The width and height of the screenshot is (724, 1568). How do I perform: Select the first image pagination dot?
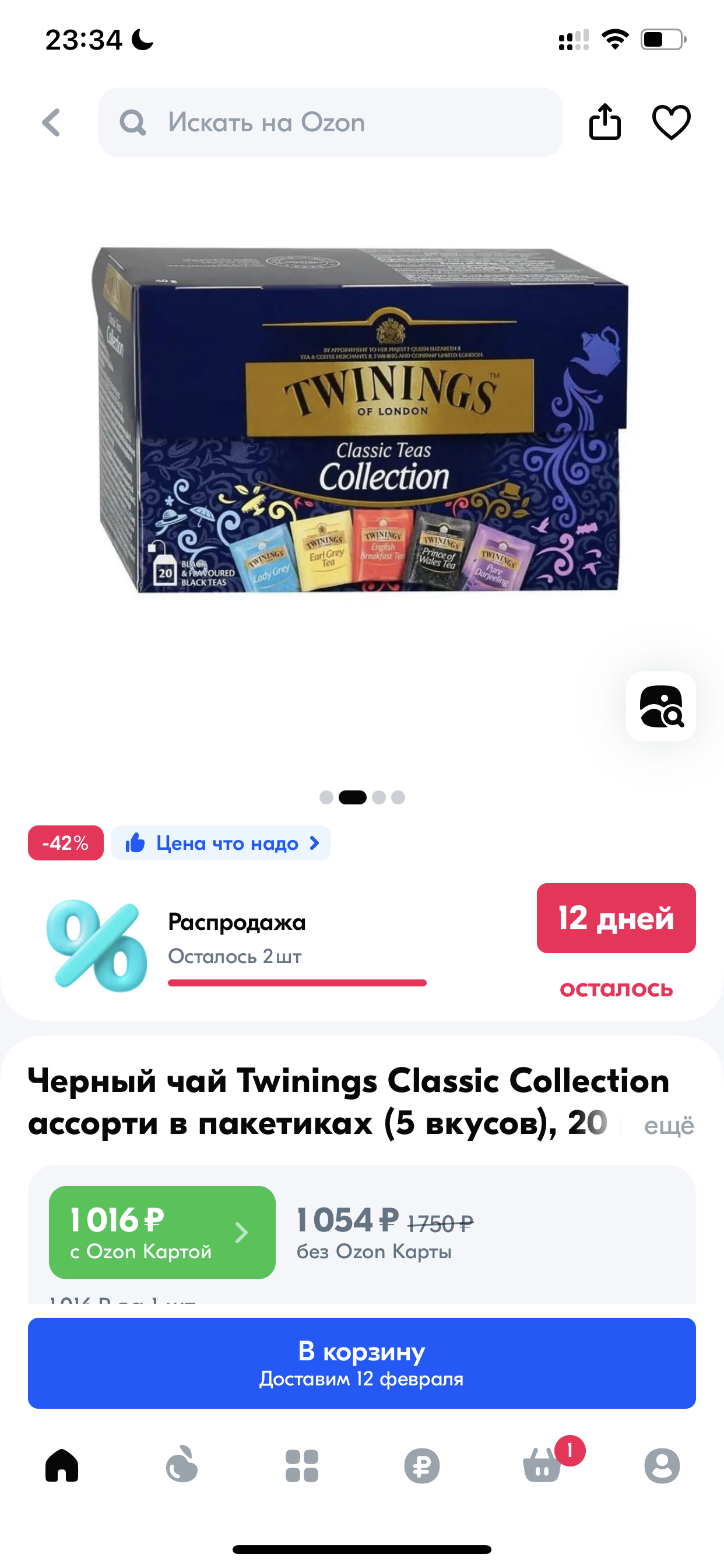[x=326, y=797]
